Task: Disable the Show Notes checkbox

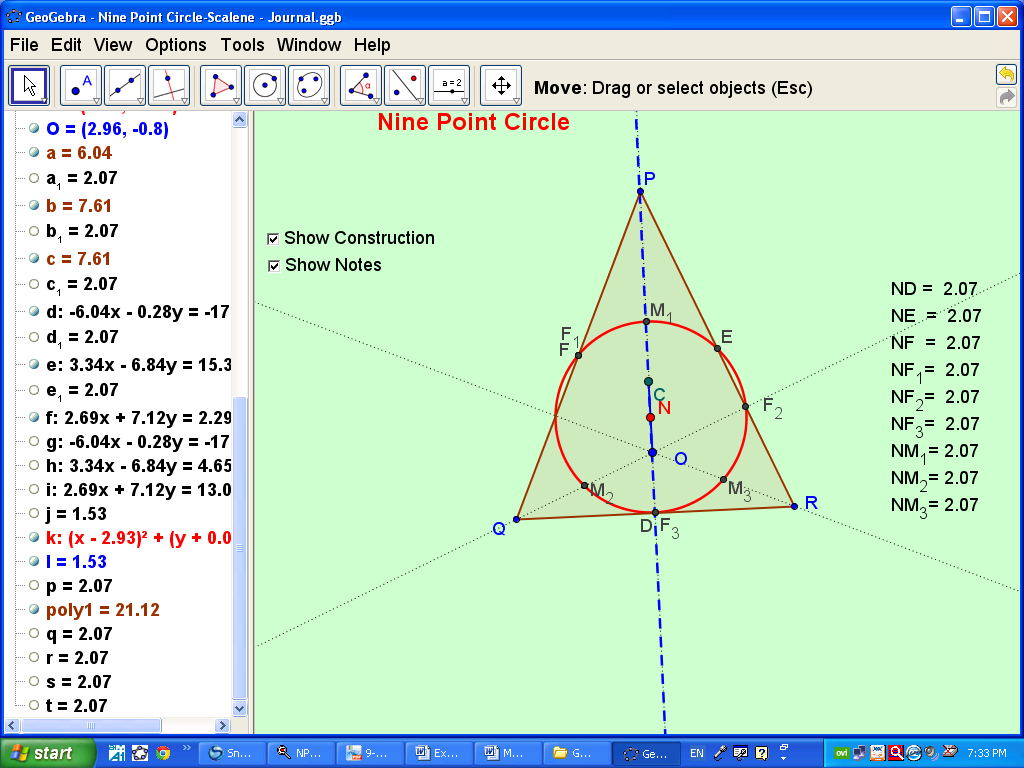Action: (272, 265)
